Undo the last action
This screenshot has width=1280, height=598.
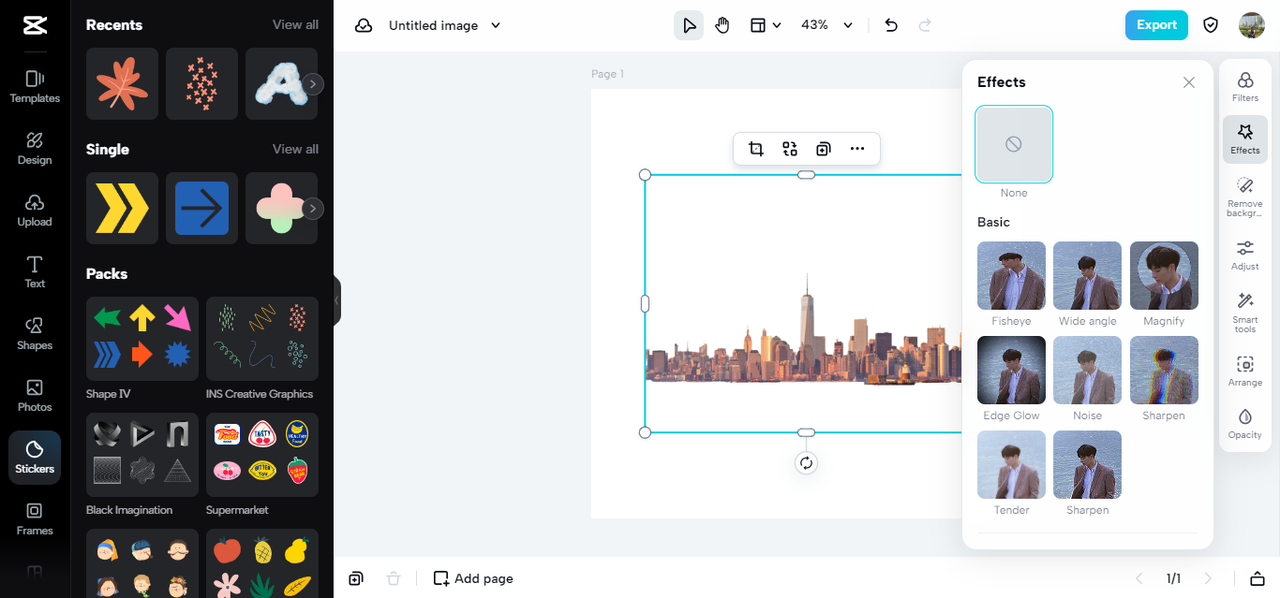pyautogui.click(x=892, y=25)
